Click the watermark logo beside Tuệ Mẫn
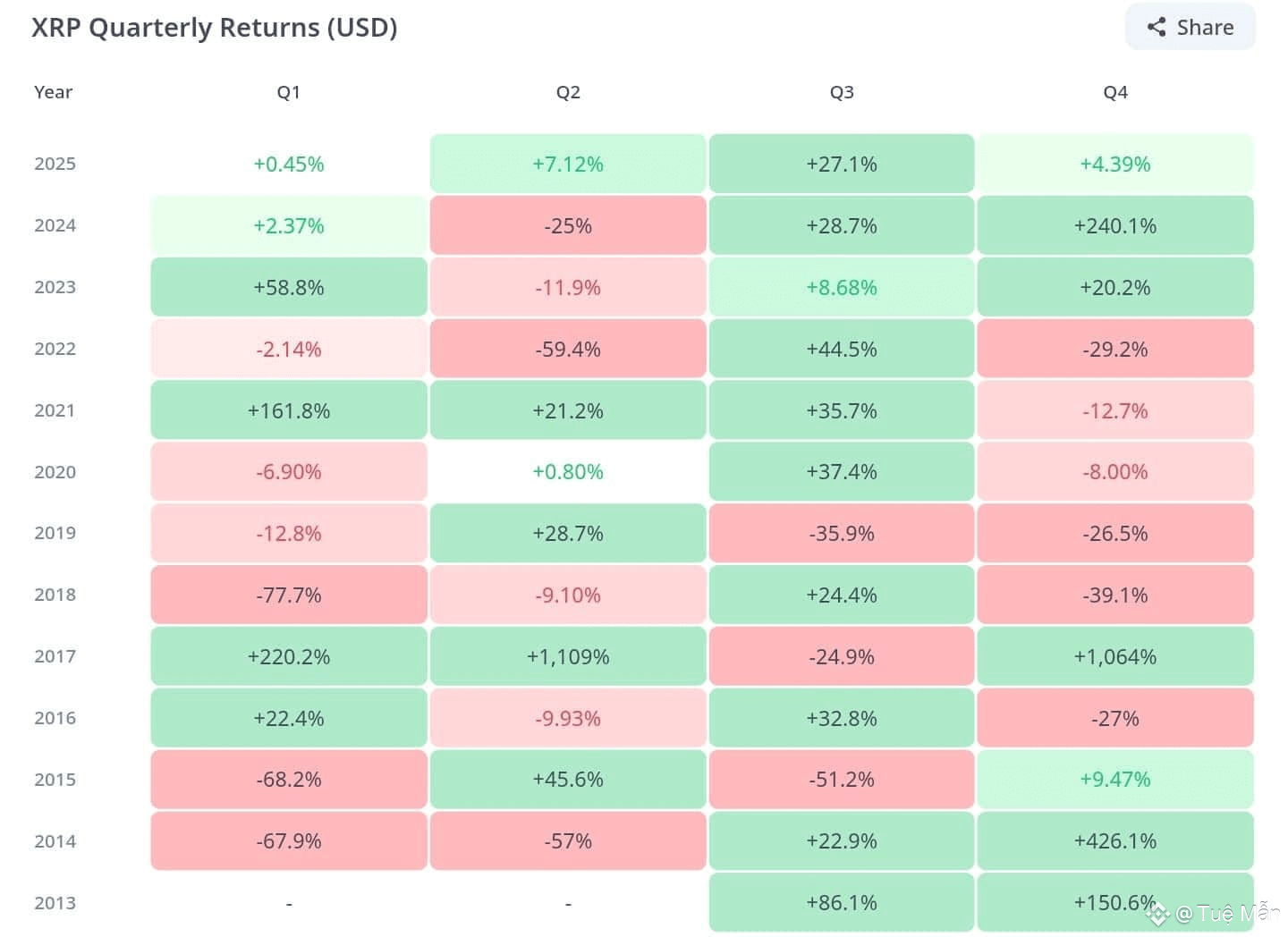This screenshot has height=937, width=1288. point(1158,913)
